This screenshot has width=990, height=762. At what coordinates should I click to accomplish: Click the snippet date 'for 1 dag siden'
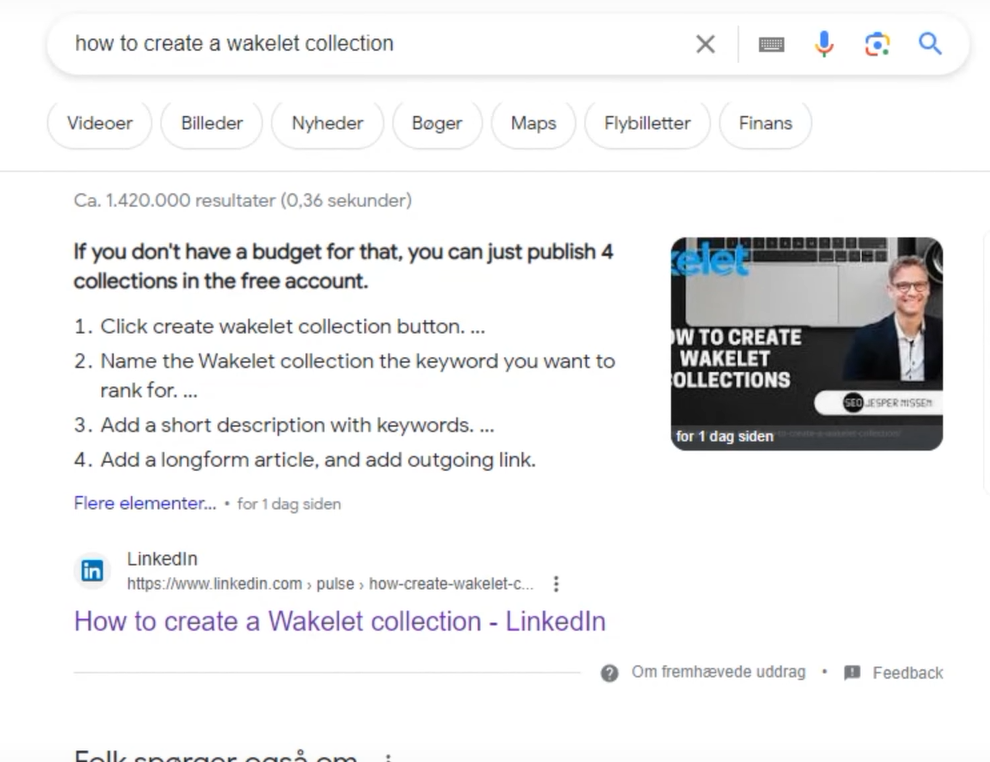[289, 504]
